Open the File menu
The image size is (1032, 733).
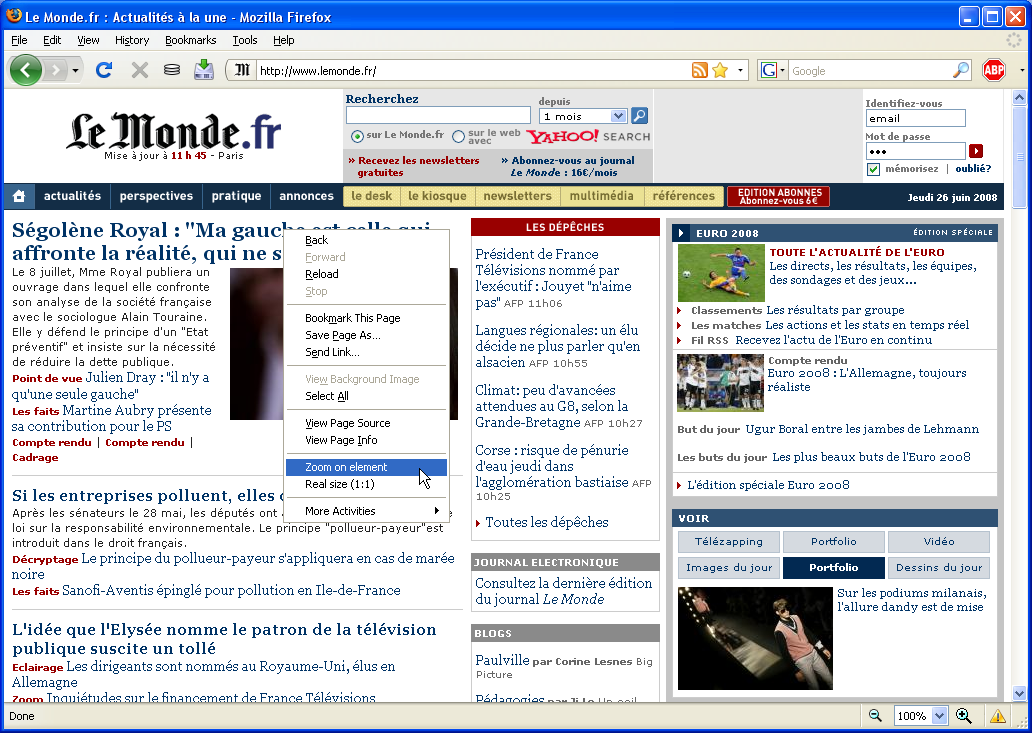pos(19,40)
